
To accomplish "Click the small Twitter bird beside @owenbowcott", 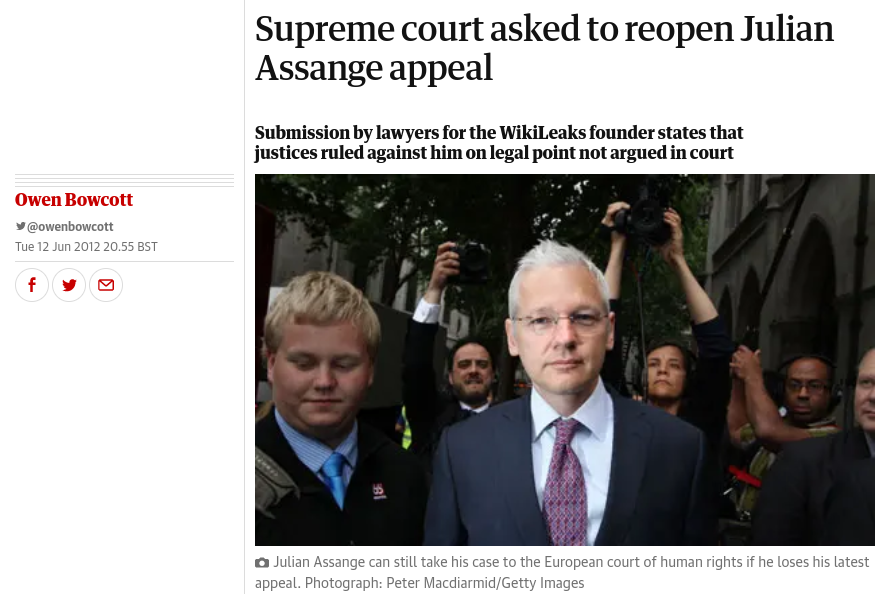I will (x=20, y=226).
